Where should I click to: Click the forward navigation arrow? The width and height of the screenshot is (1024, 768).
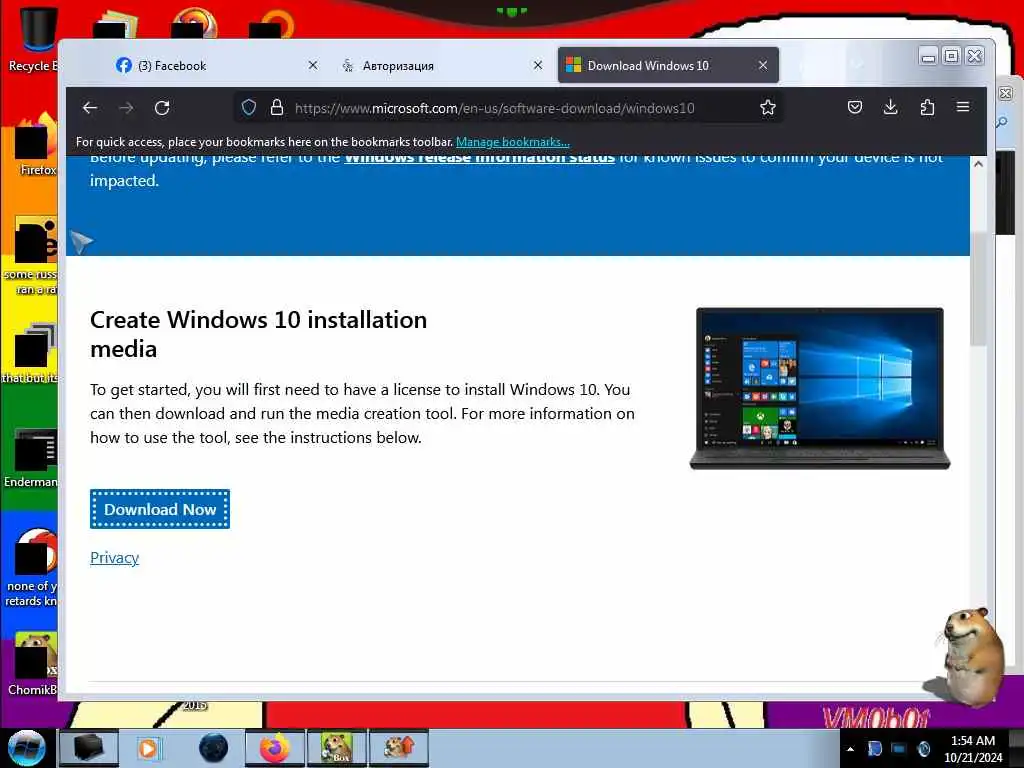tap(126, 108)
